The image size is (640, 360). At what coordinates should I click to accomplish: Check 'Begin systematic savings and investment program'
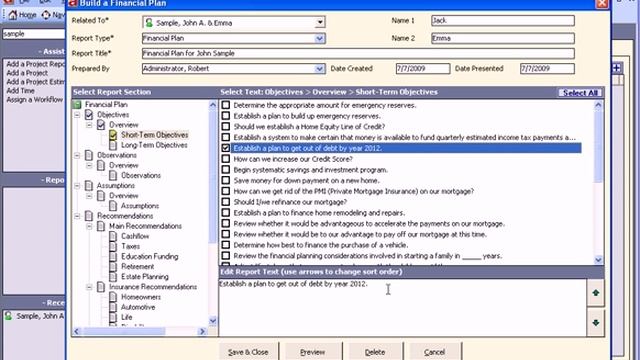pyautogui.click(x=225, y=170)
